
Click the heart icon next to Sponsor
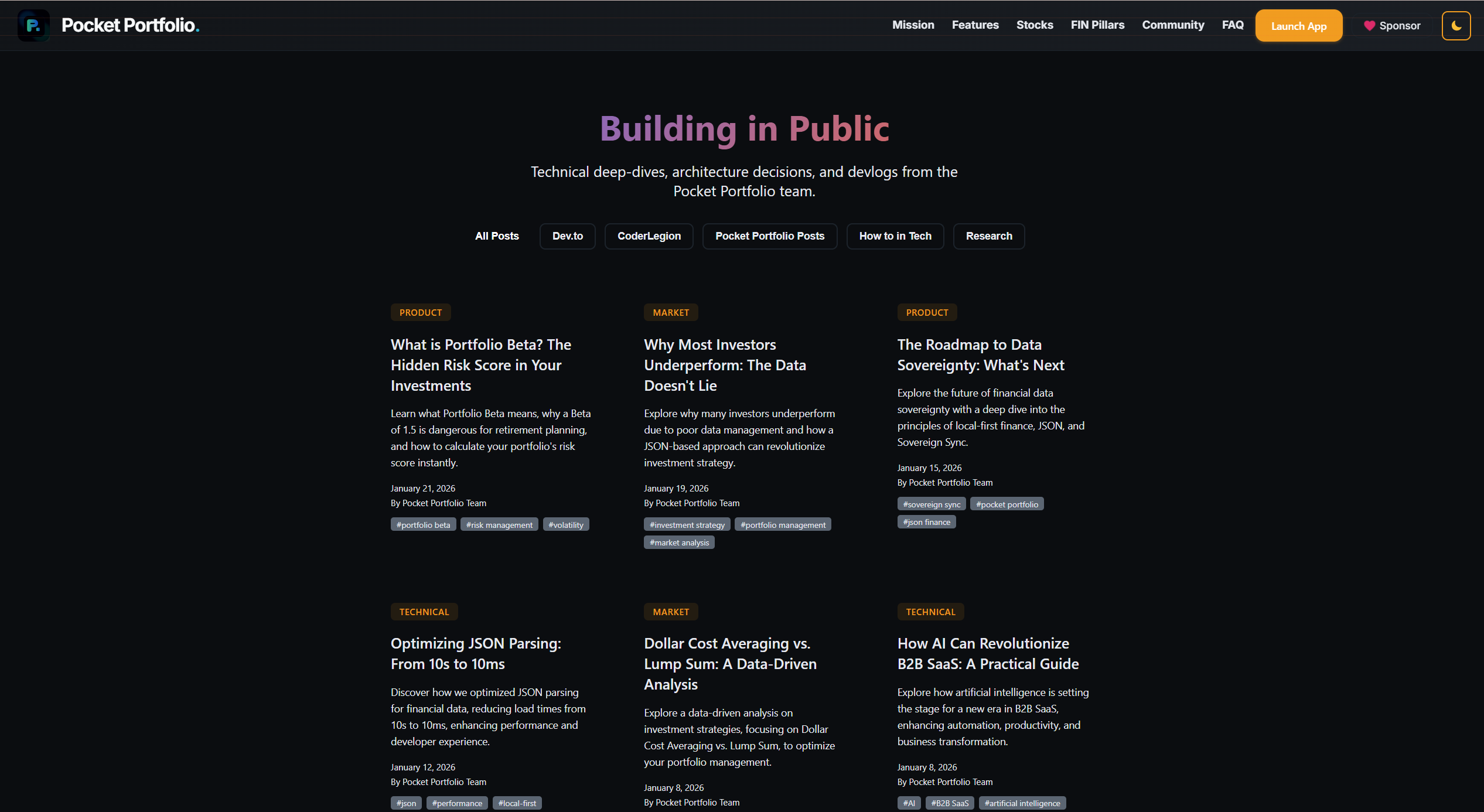[1369, 25]
